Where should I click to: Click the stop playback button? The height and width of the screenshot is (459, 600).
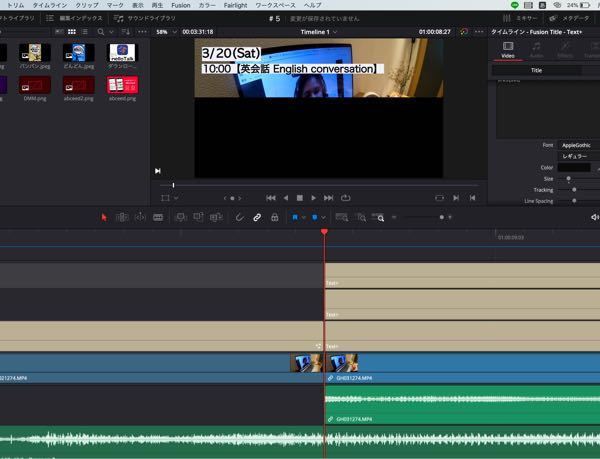tap(299, 198)
